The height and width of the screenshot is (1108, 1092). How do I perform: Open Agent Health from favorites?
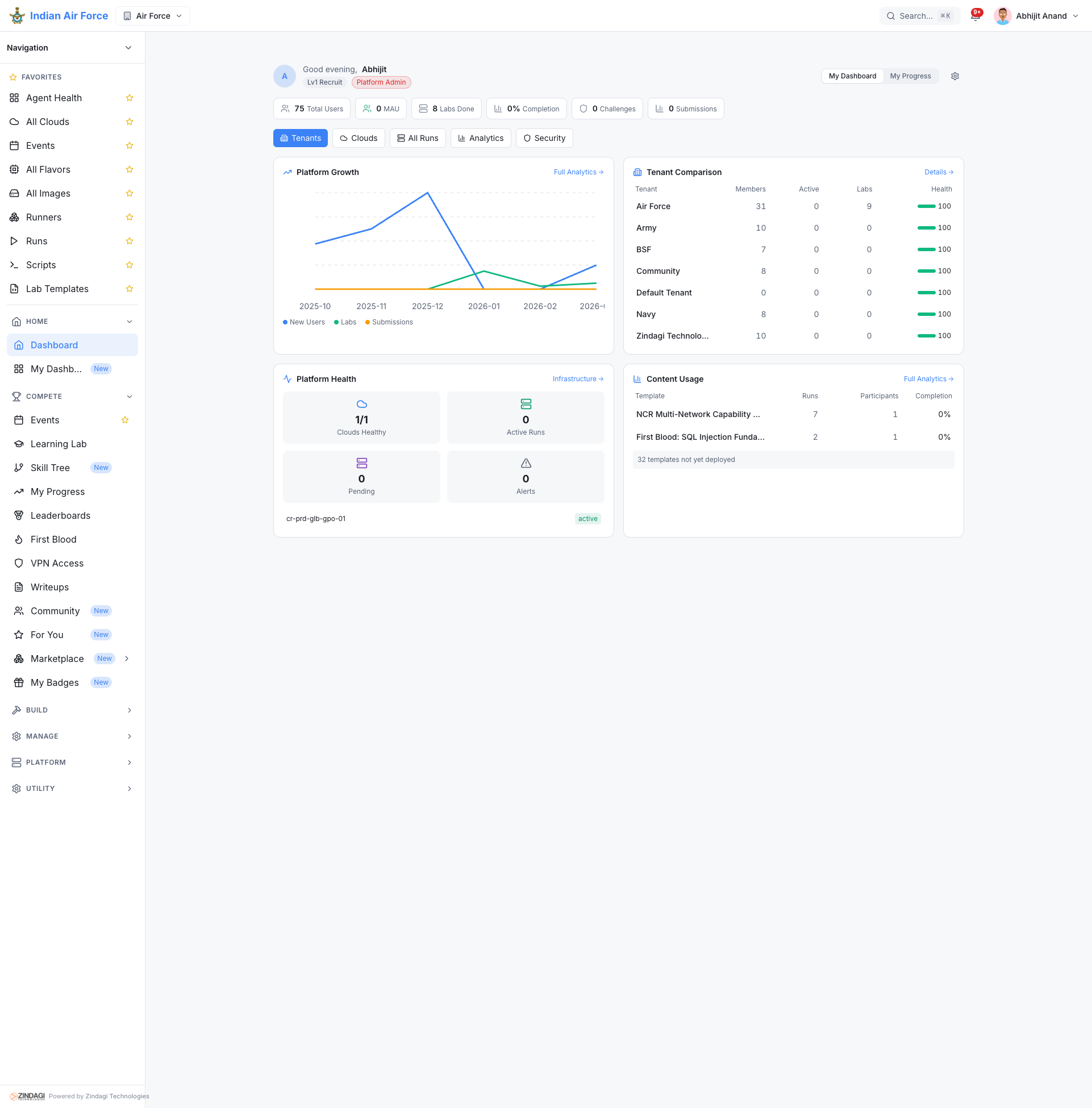[x=54, y=98]
